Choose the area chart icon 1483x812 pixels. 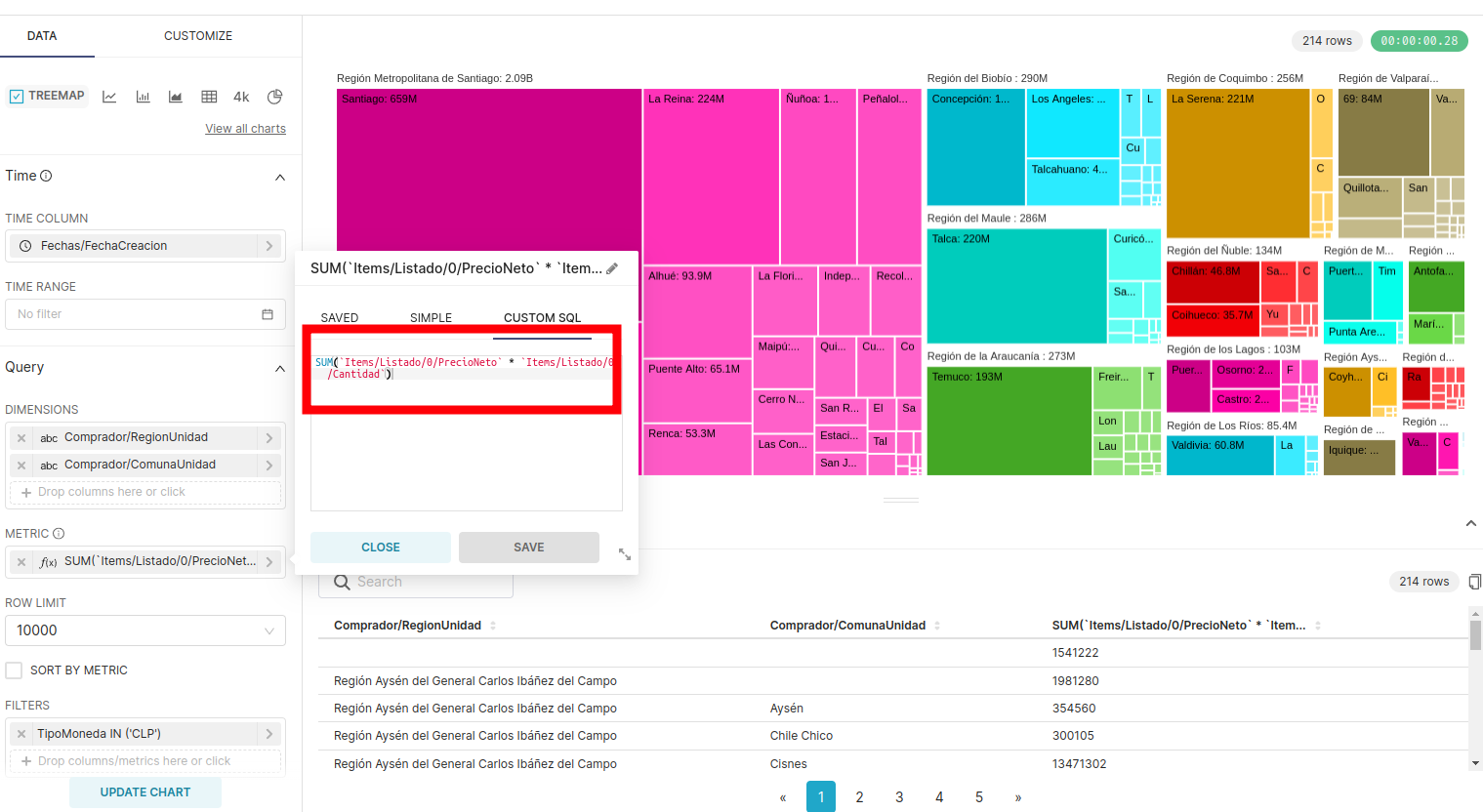coord(176,97)
